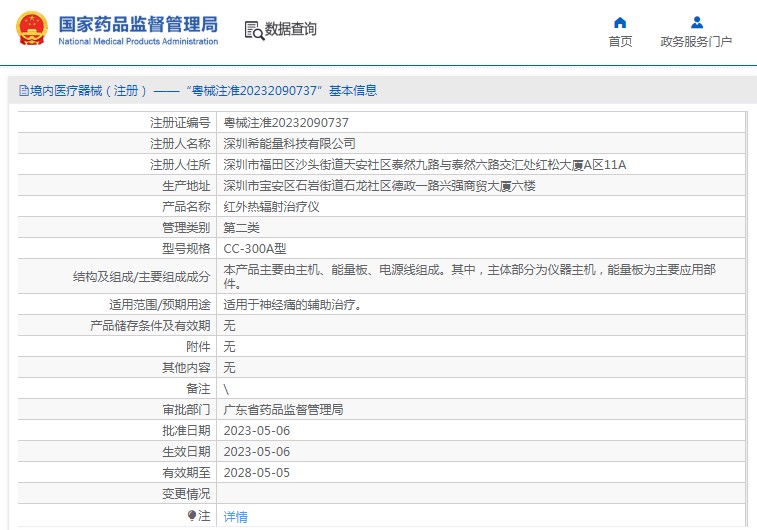Click the 第二类 management category value
Screen dimensions: 757x530
pos(241,227)
